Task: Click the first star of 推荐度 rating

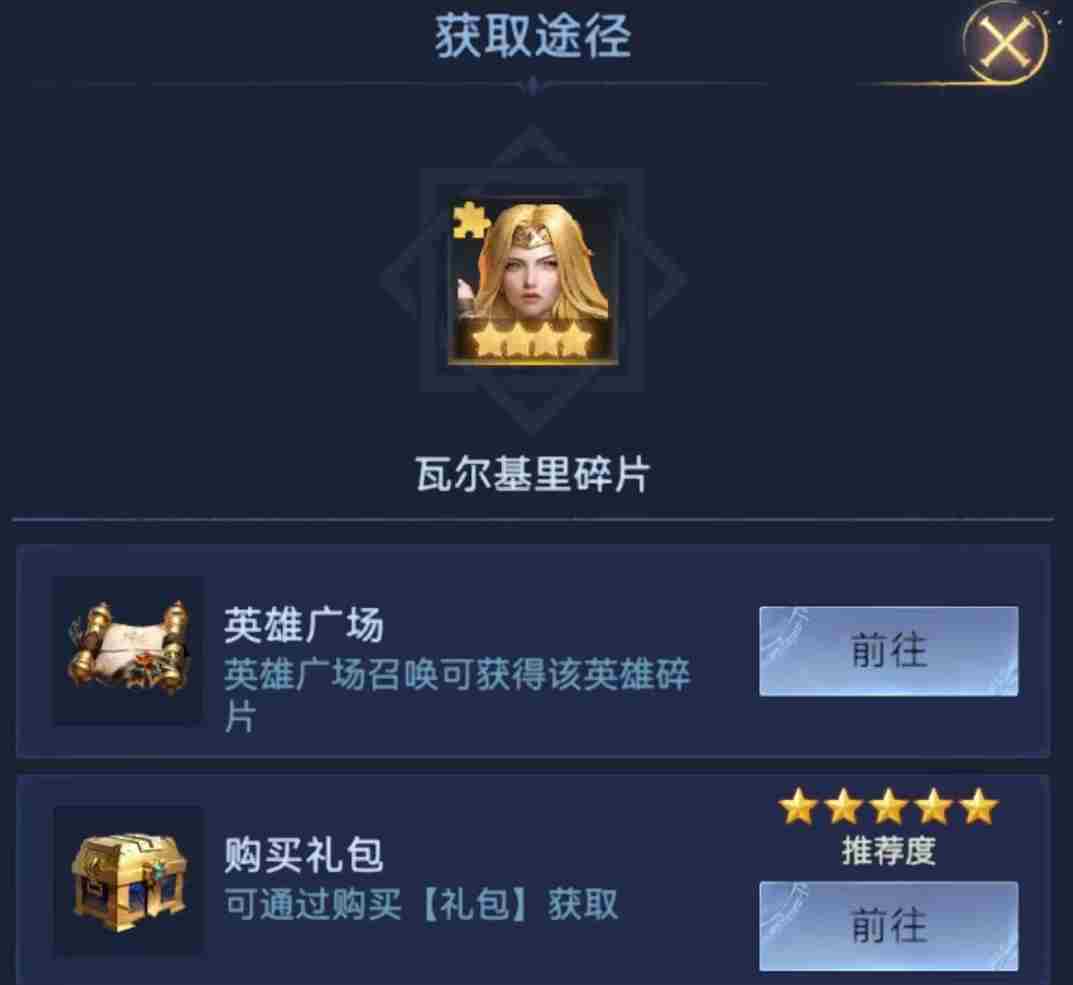Action: (798, 806)
